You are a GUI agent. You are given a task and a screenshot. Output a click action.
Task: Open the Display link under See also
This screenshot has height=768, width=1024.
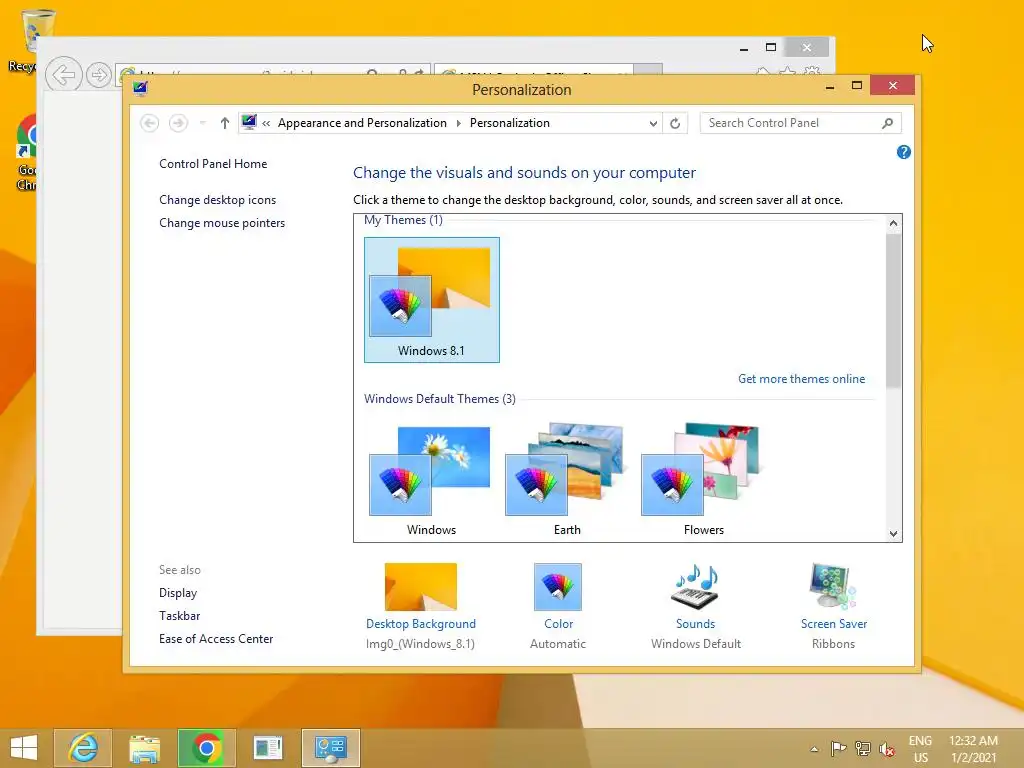pos(178,593)
